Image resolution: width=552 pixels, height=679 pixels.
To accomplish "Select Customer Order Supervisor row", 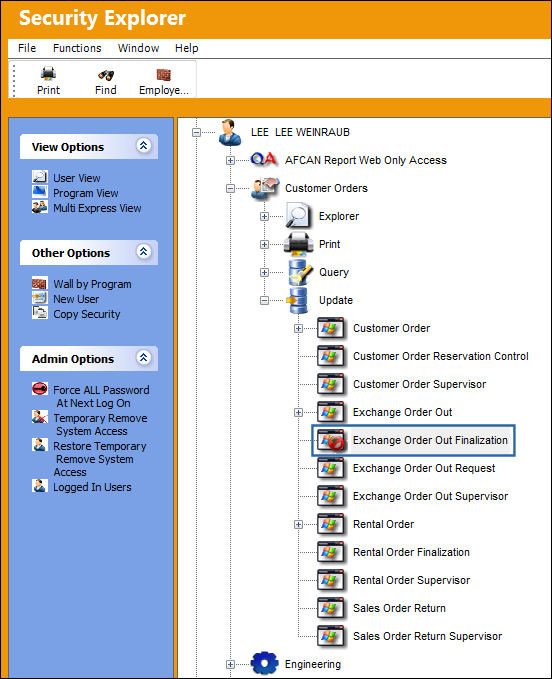I will pyautogui.click(x=420, y=385).
